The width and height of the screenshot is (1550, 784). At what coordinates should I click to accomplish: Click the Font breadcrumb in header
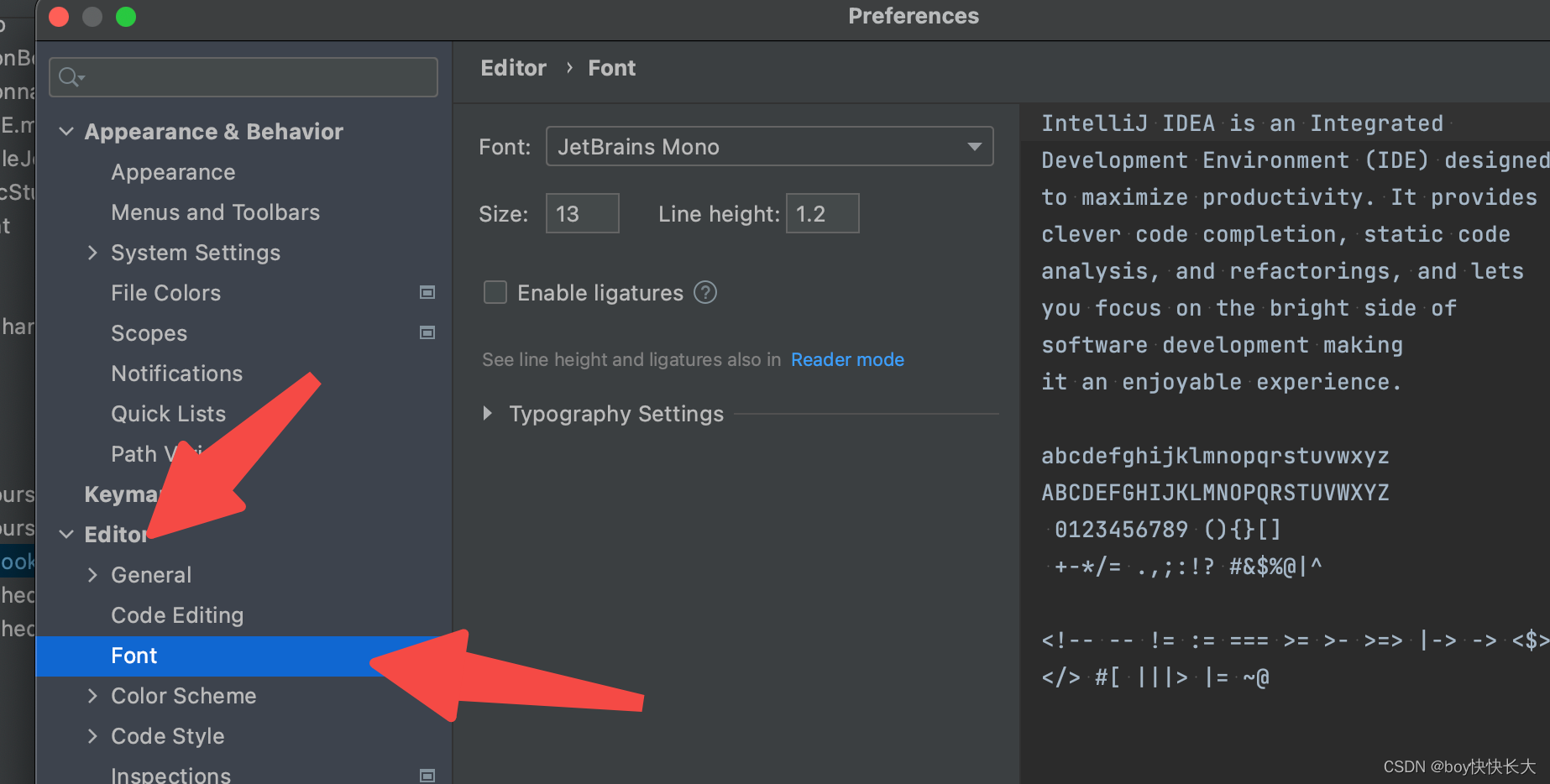[x=611, y=68]
